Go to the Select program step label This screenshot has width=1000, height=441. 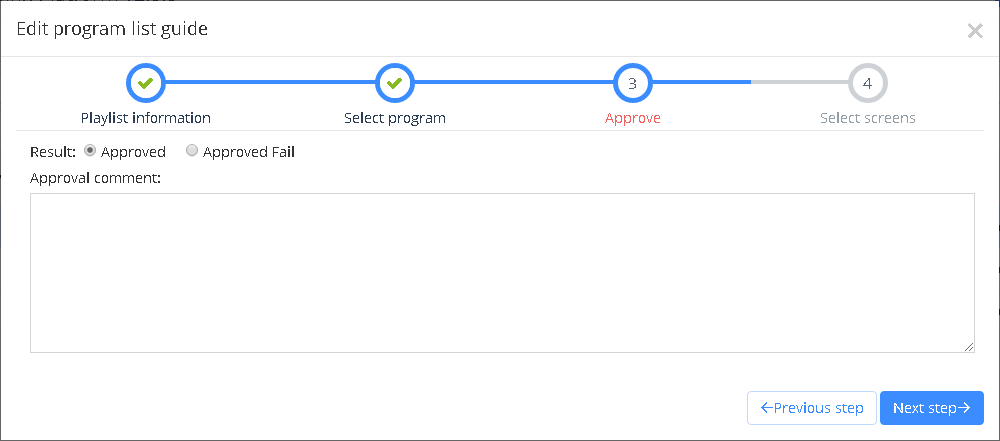[x=395, y=118]
